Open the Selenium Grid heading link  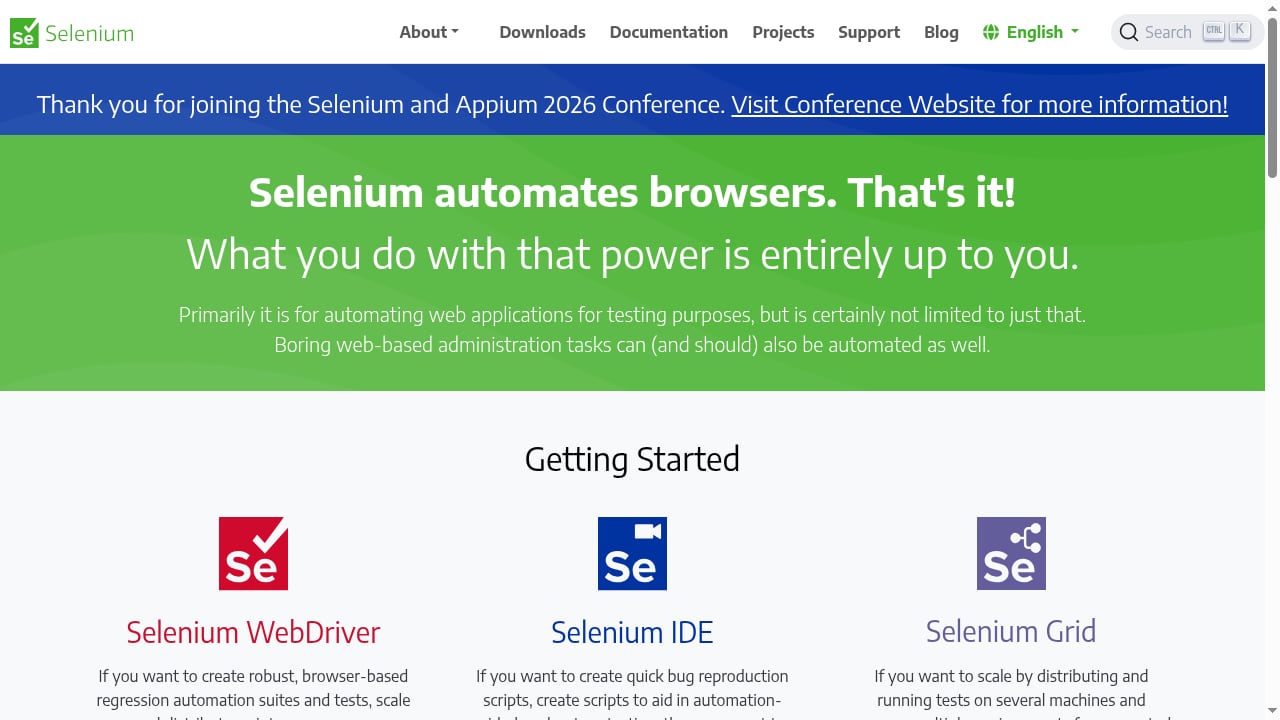point(1011,631)
